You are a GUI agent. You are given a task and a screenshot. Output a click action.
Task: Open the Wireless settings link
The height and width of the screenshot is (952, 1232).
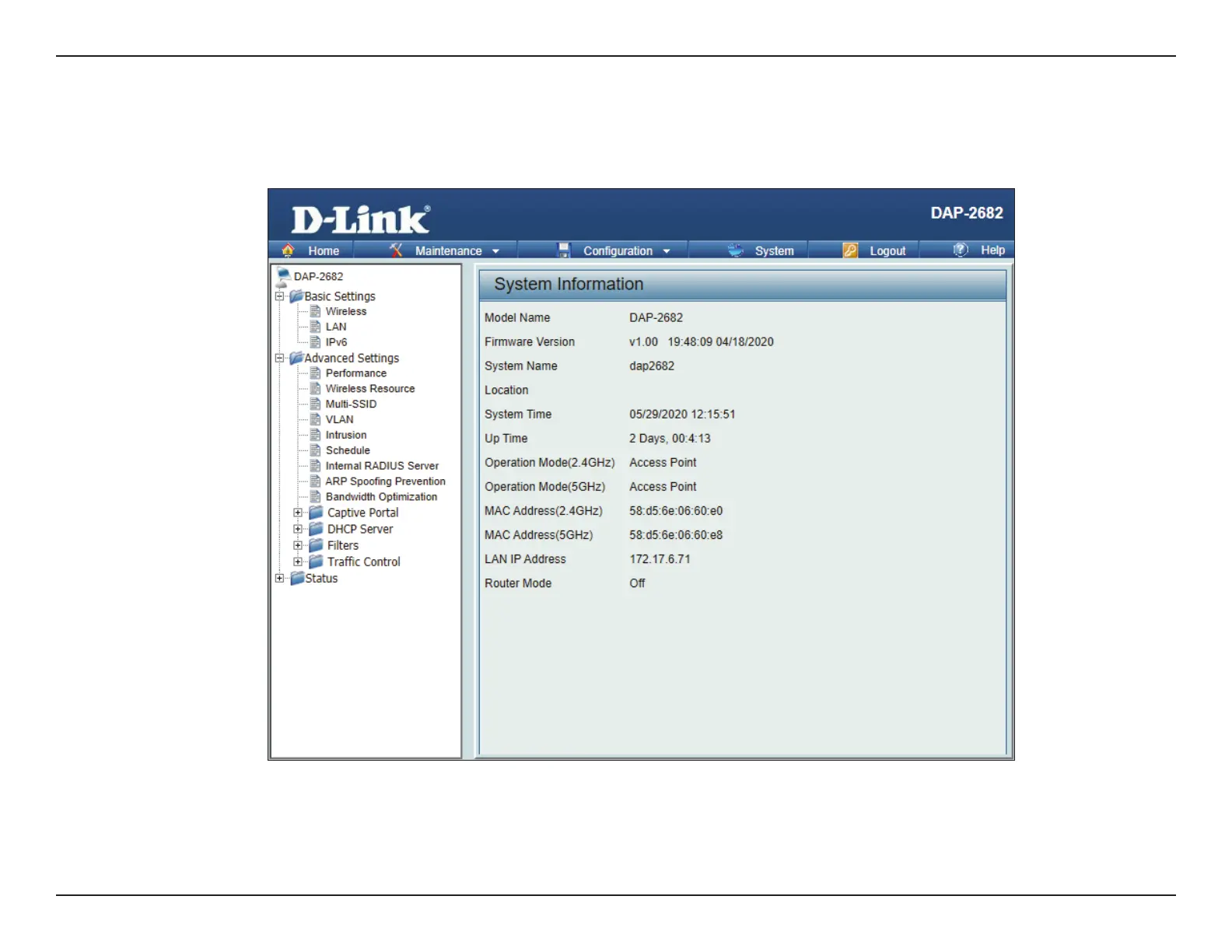346,311
